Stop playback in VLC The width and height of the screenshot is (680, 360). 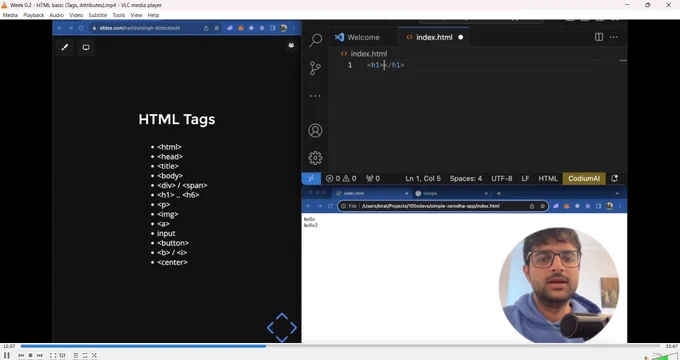pyautogui.click(x=30, y=355)
